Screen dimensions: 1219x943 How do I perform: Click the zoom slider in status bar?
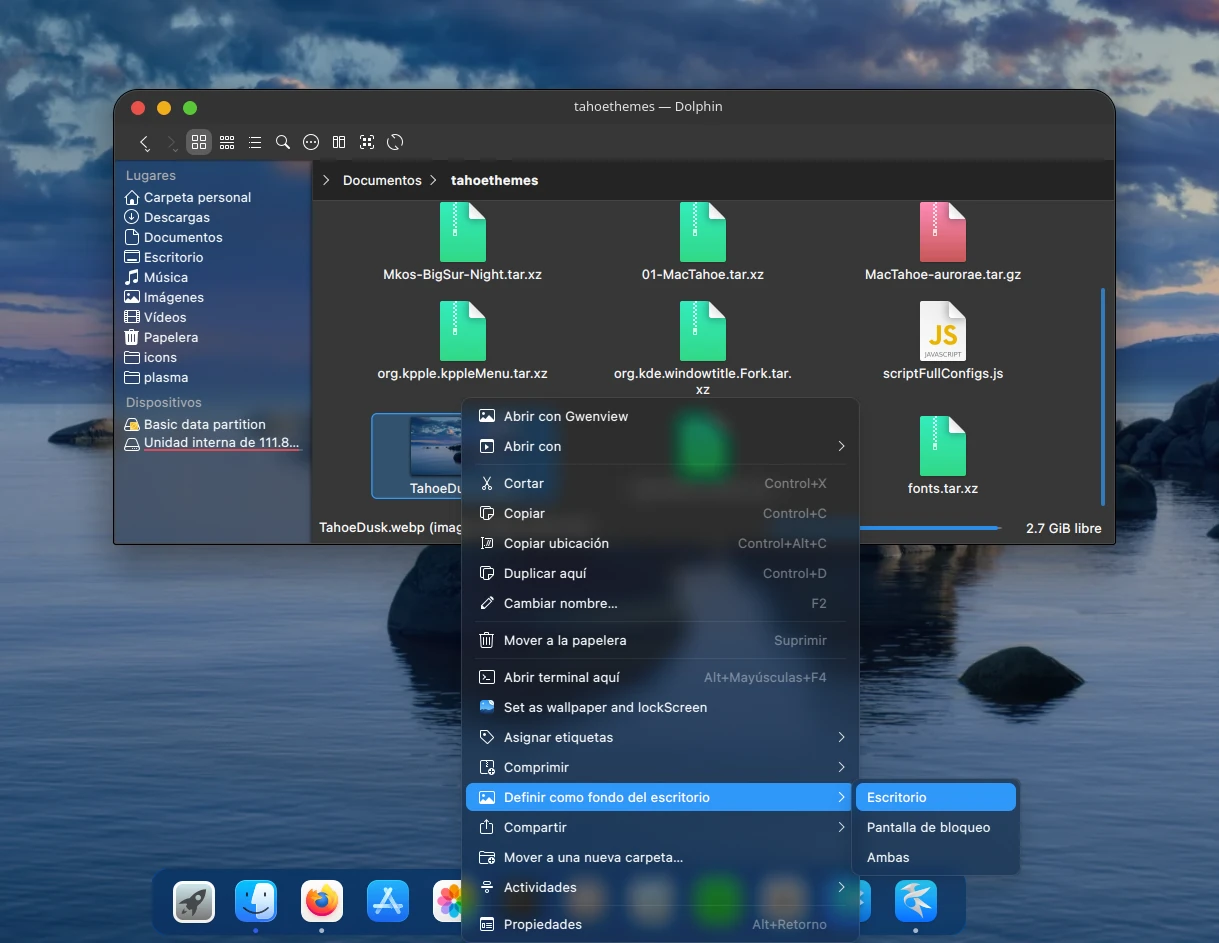coord(930,528)
